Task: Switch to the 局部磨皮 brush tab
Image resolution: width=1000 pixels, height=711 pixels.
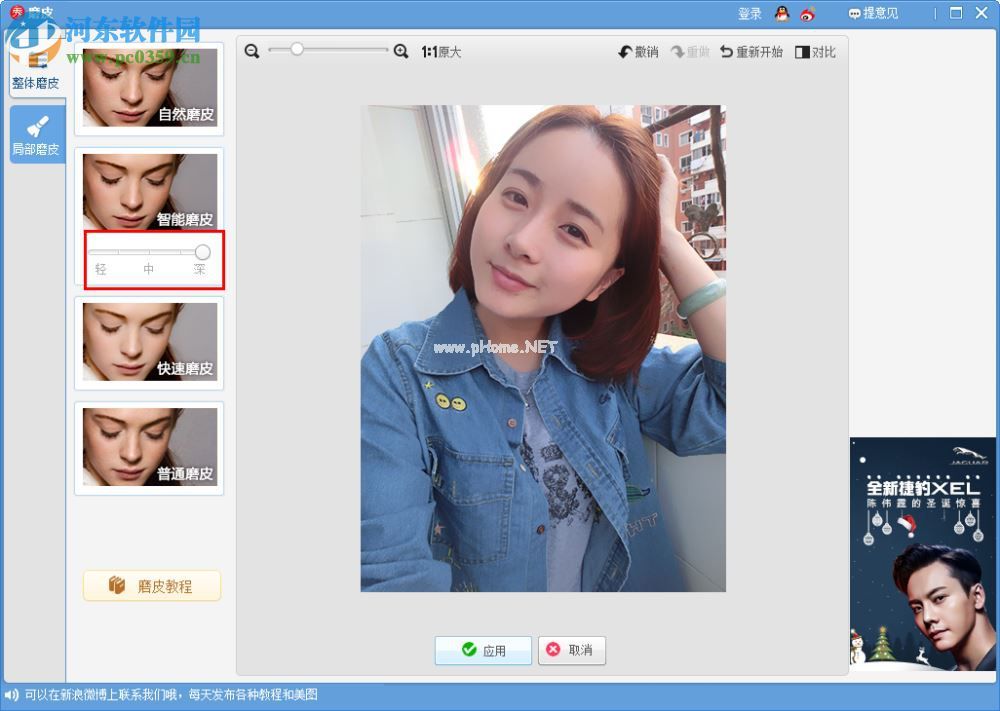Action: (x=36, y=135)
